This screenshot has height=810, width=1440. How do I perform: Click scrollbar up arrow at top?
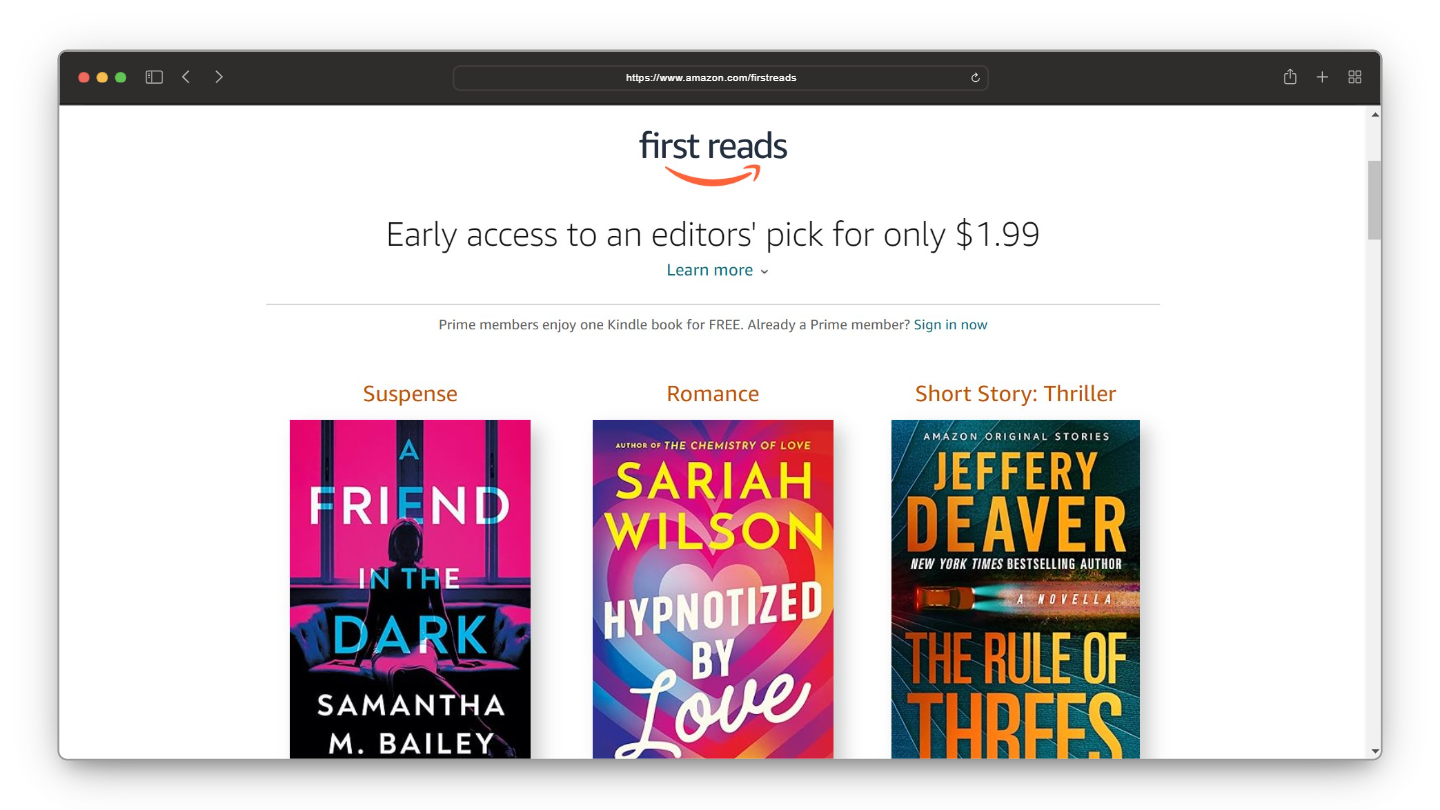point(1375,115)
